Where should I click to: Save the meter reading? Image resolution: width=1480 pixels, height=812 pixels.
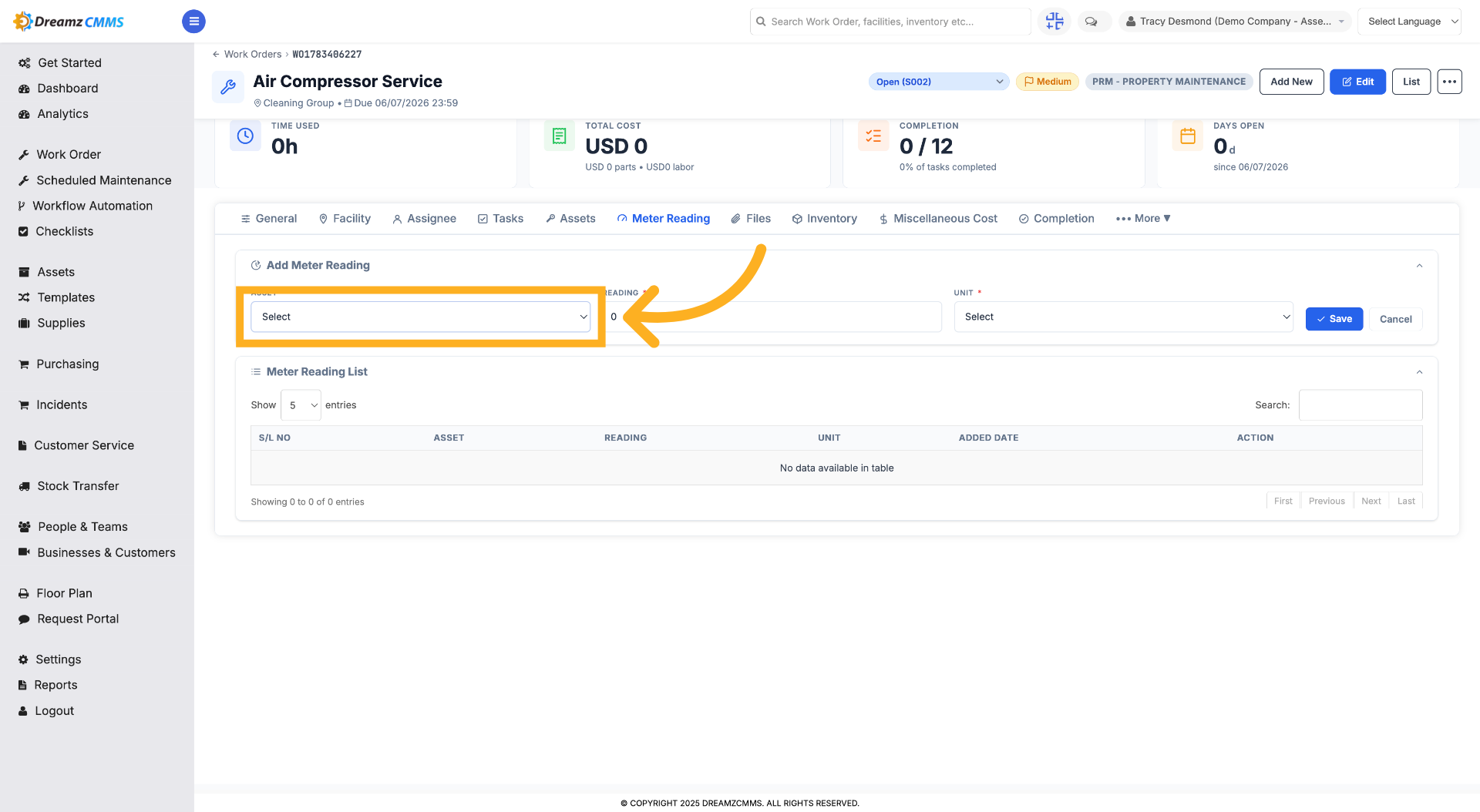click(1334, 319)
